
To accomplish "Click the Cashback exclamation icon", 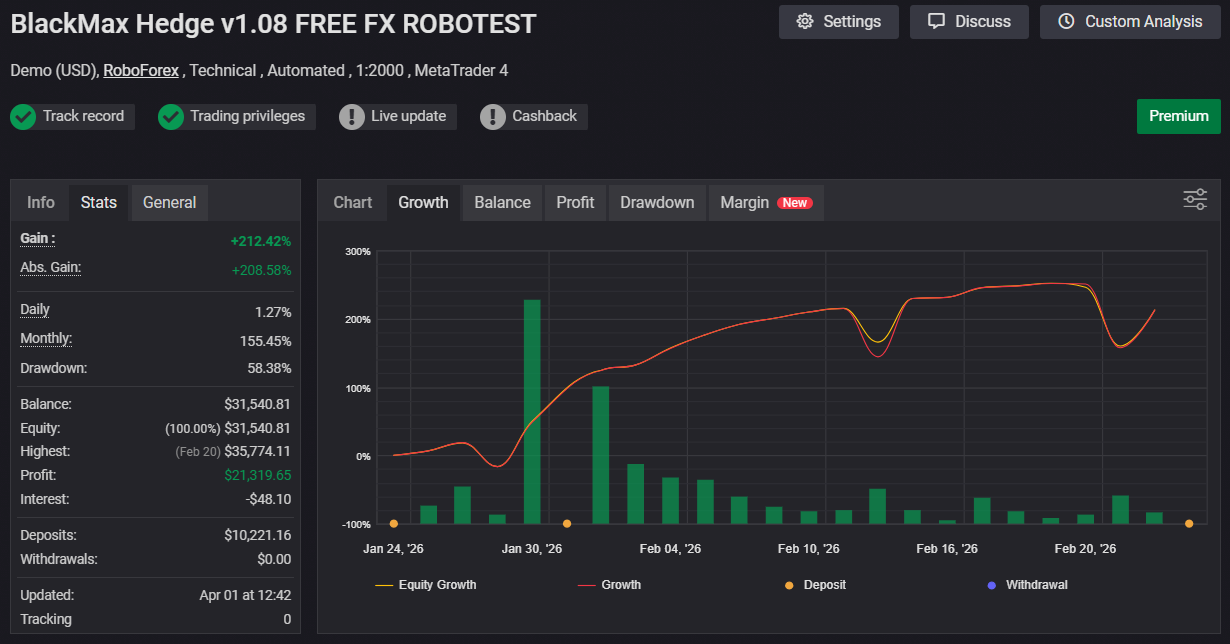I will click(493, 117).
